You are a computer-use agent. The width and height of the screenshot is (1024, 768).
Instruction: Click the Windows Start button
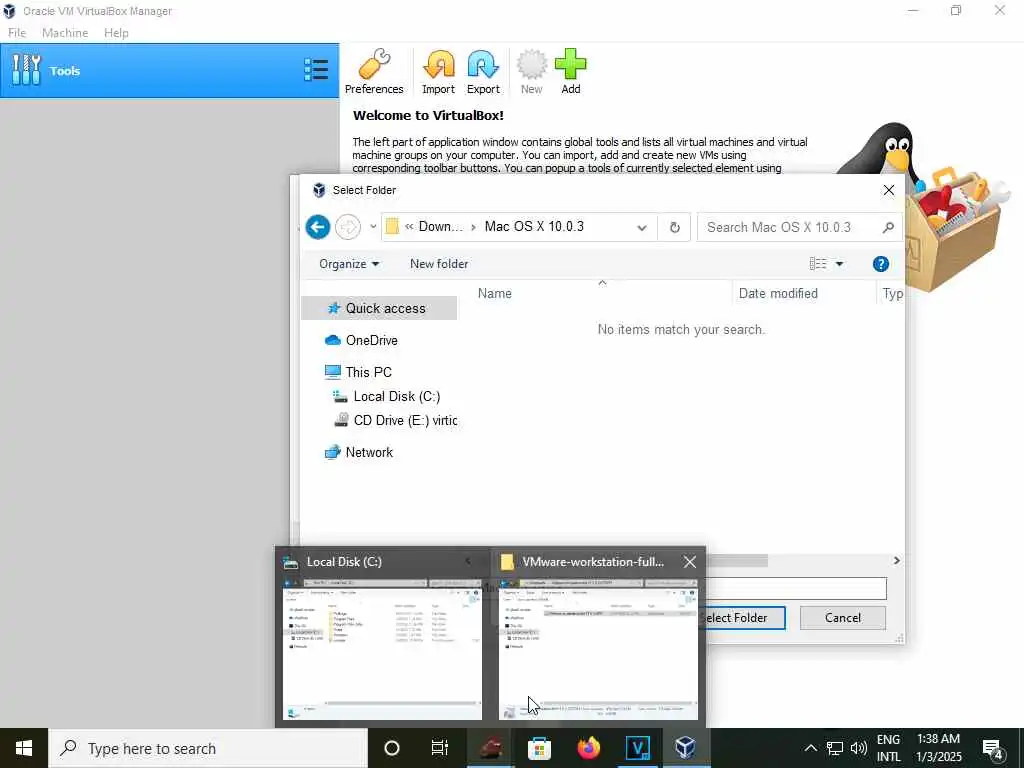(x=24, y=748)
